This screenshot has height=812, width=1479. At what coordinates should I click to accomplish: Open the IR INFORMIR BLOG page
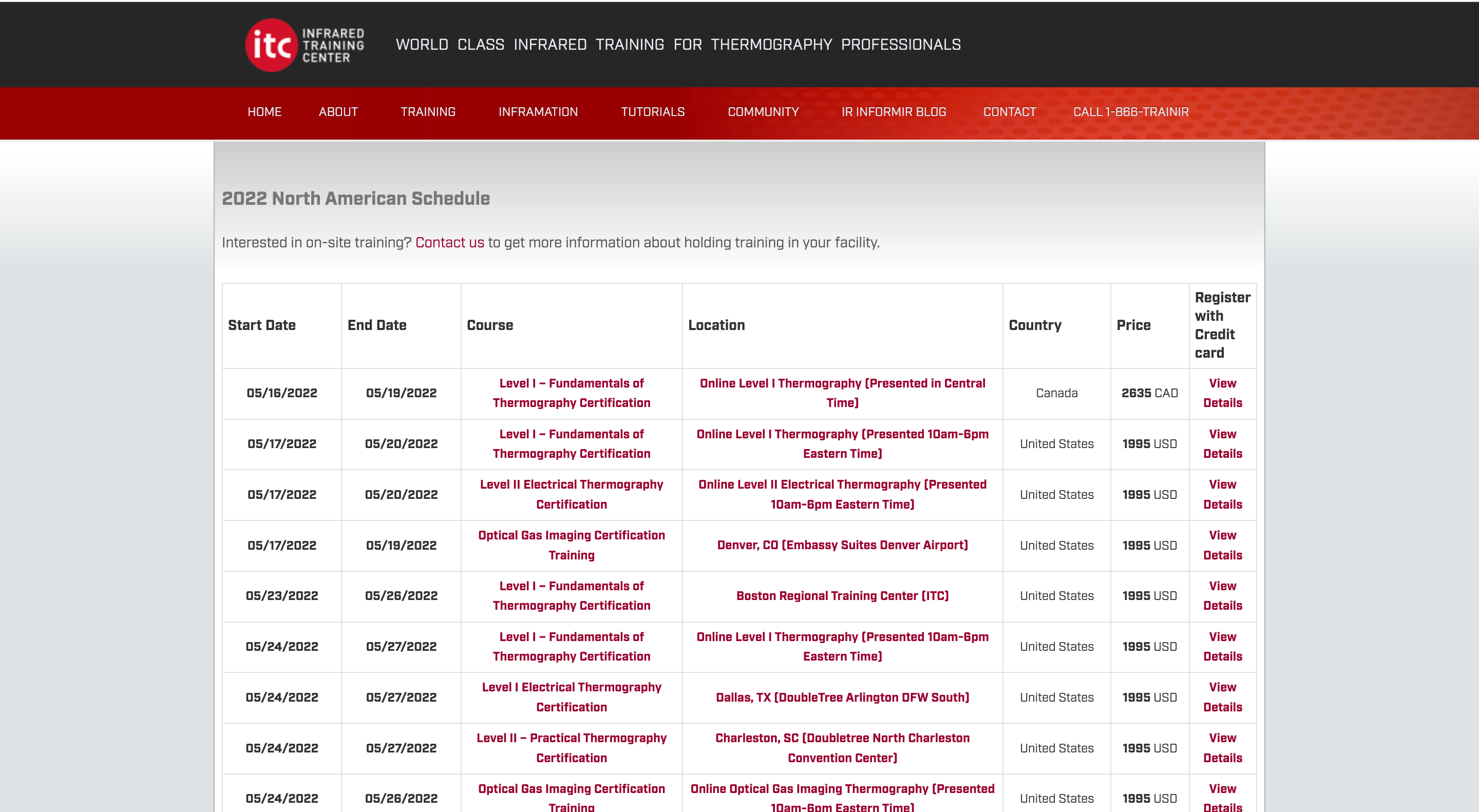coord(894,112)
